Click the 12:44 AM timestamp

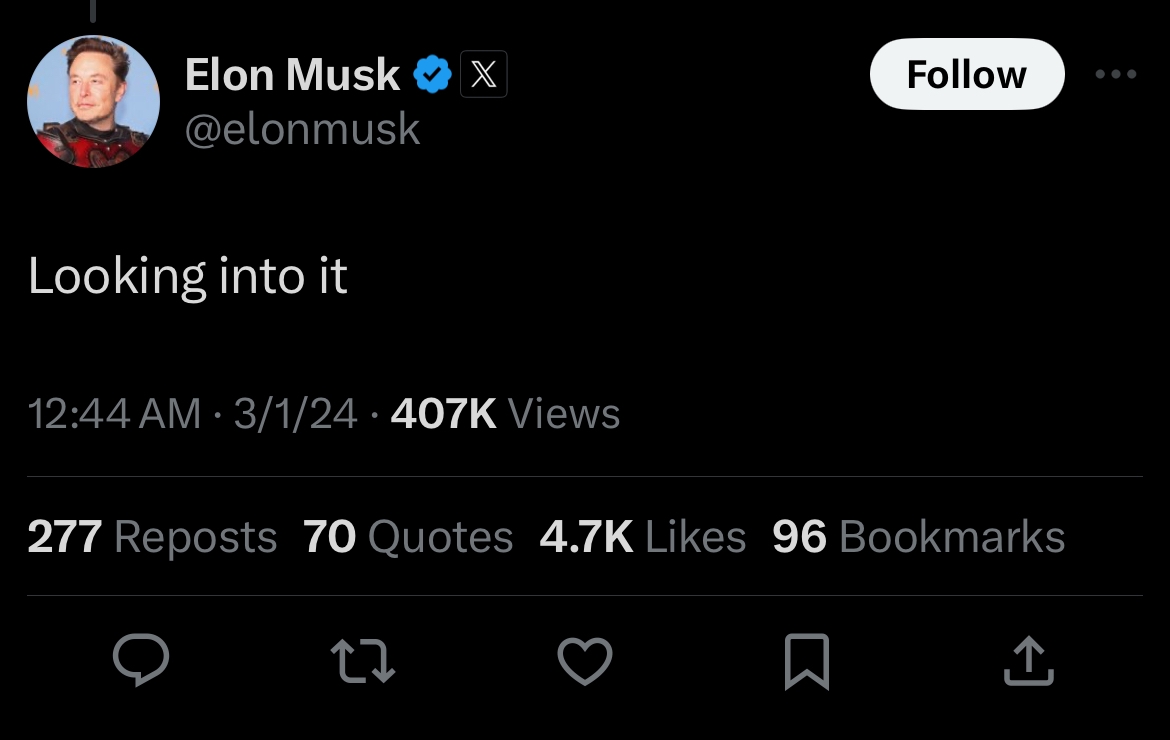114,414
